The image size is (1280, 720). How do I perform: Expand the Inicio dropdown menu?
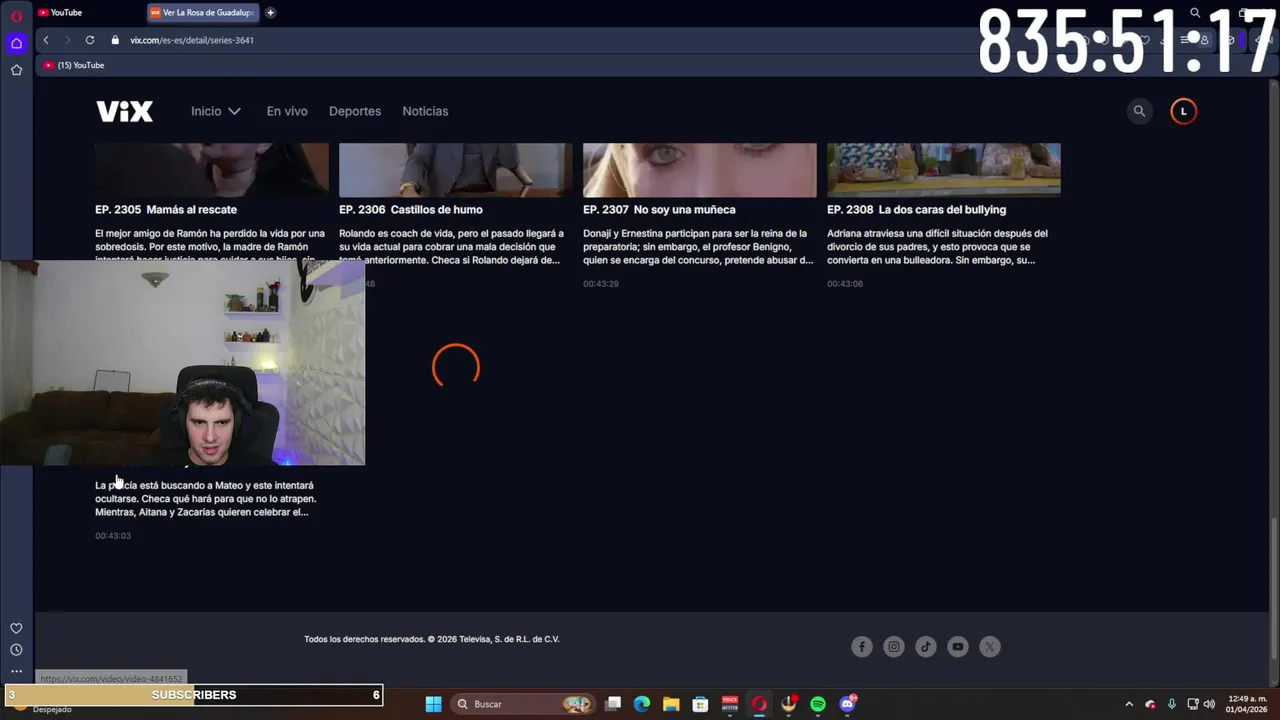click(x=216, y=111)
